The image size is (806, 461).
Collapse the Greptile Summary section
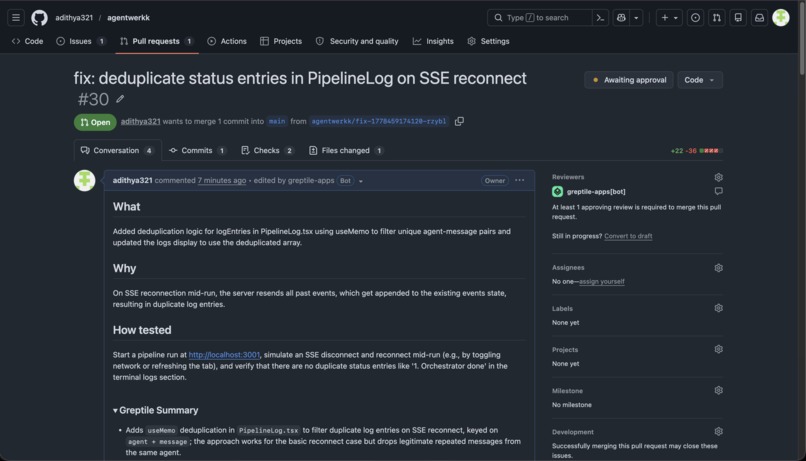click(x=156, y=410)
